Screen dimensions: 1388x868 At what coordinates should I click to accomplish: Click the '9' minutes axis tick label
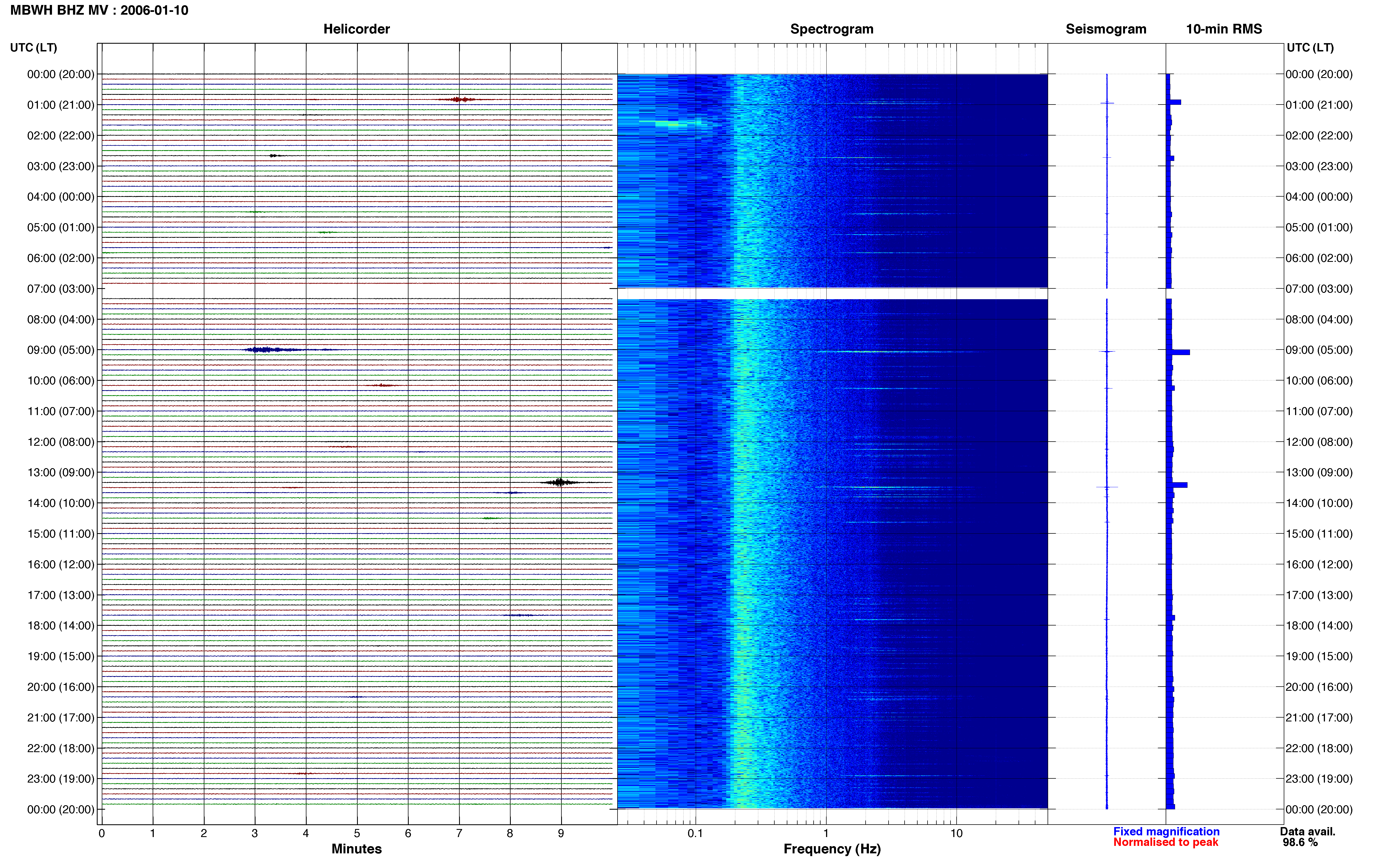pyautogui.click(x=561, y=833)
